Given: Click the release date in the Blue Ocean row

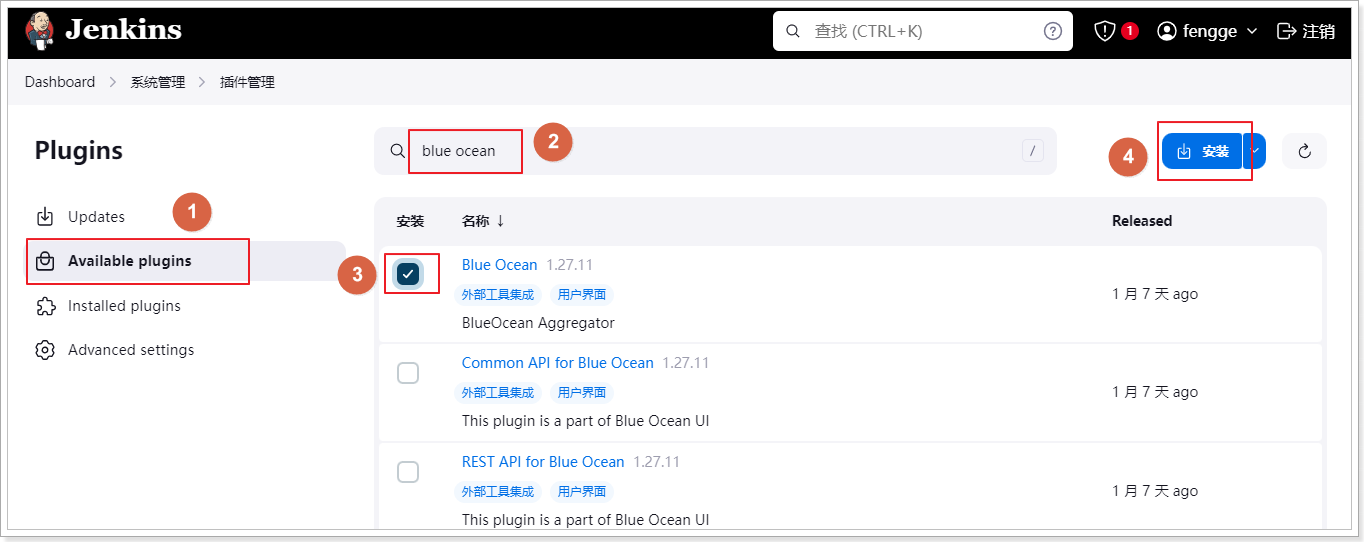Looking at the screenshot, I should tap(1155, 294).
